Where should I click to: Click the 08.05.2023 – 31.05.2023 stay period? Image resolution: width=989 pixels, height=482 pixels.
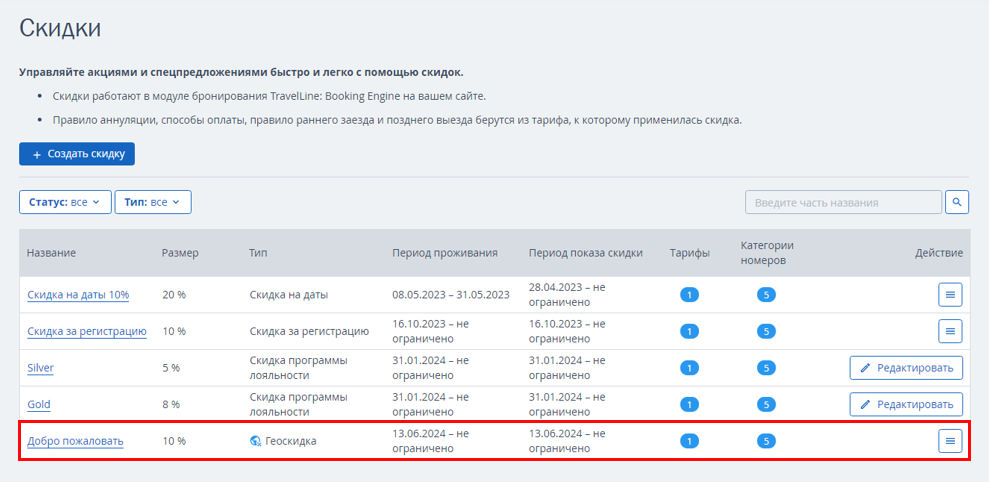(451, 295)
